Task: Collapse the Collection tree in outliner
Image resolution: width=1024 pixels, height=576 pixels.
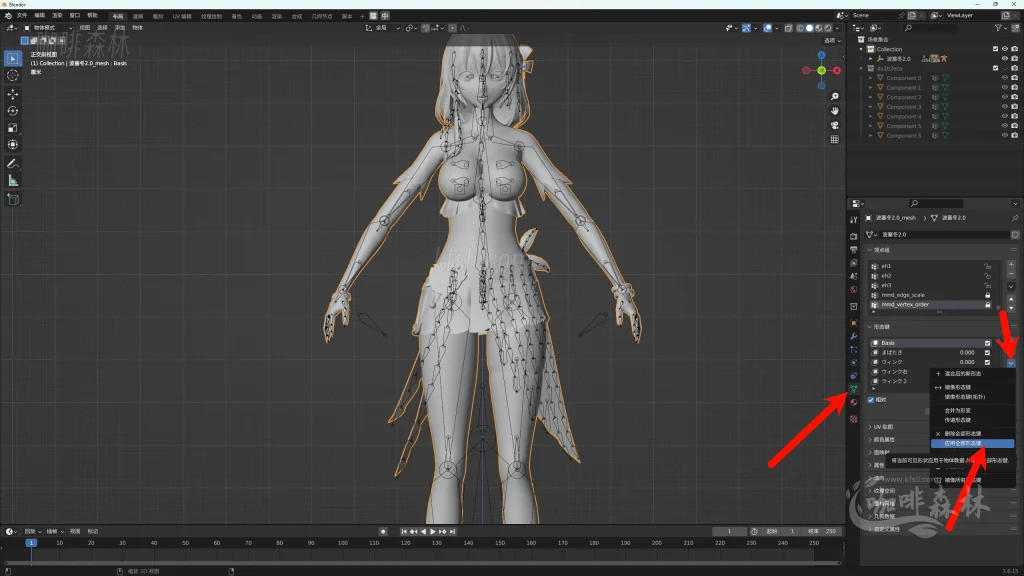Action: coord(861,49)
